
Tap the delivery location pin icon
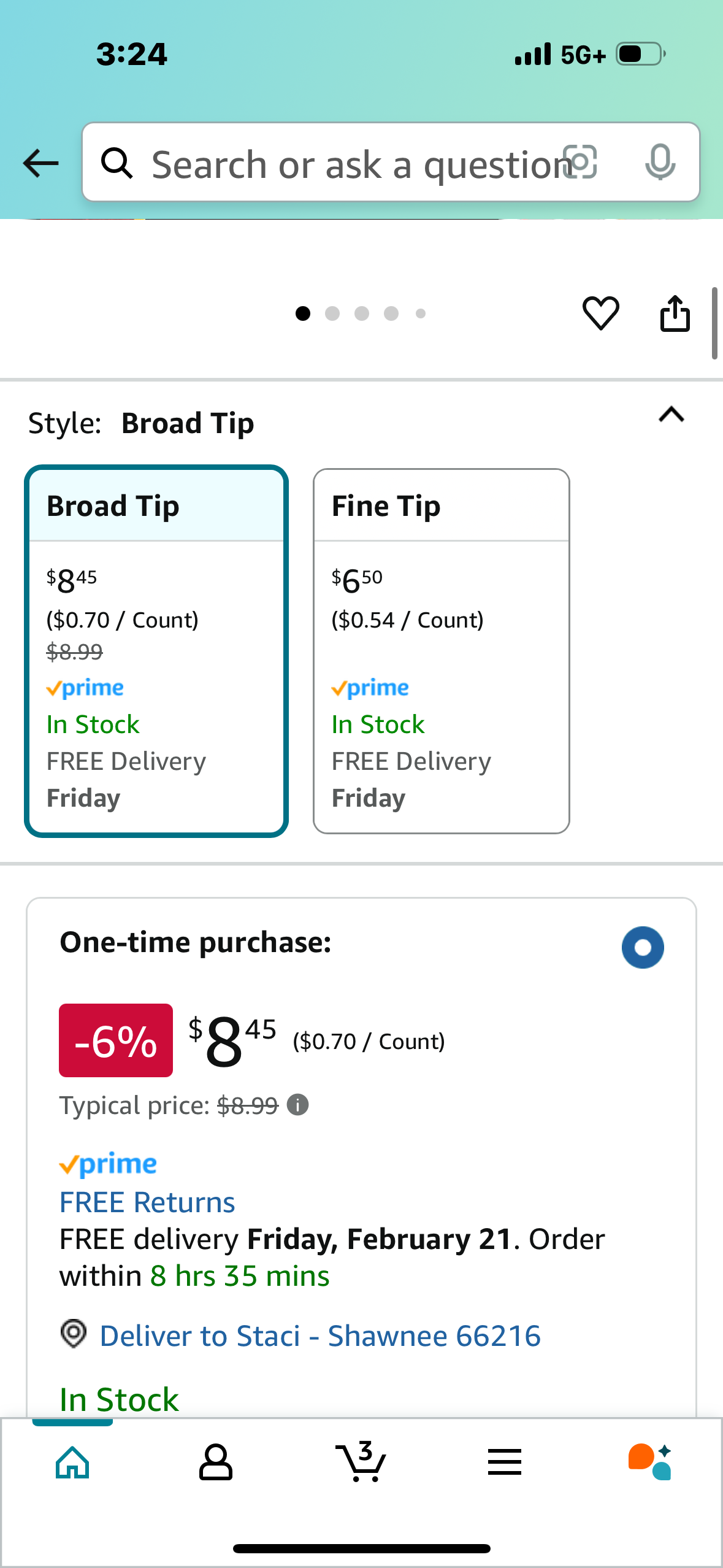(x=74, y=1334)
